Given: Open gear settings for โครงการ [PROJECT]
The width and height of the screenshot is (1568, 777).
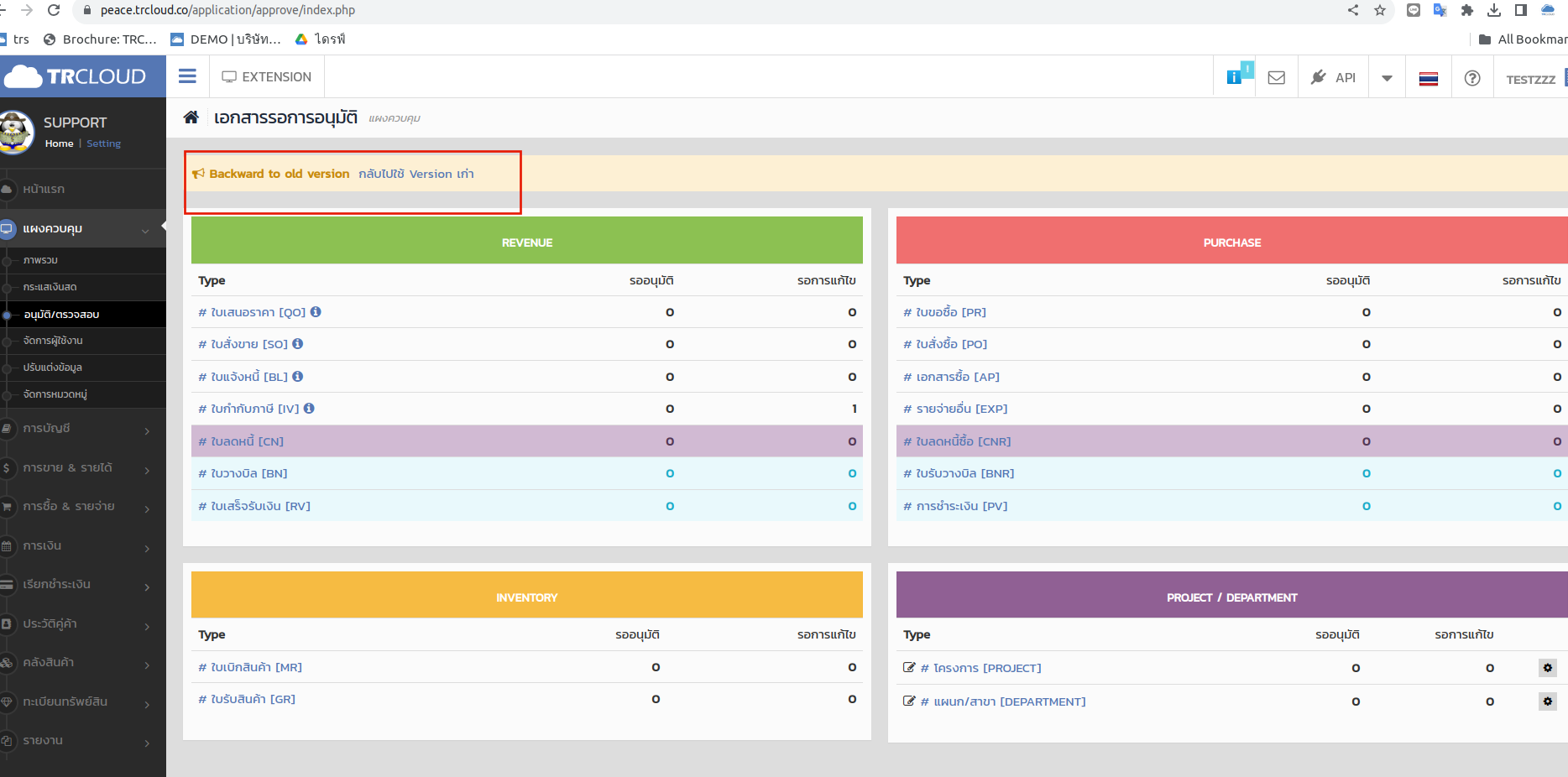Looking at the screenshot, I should coord(1548,667).
